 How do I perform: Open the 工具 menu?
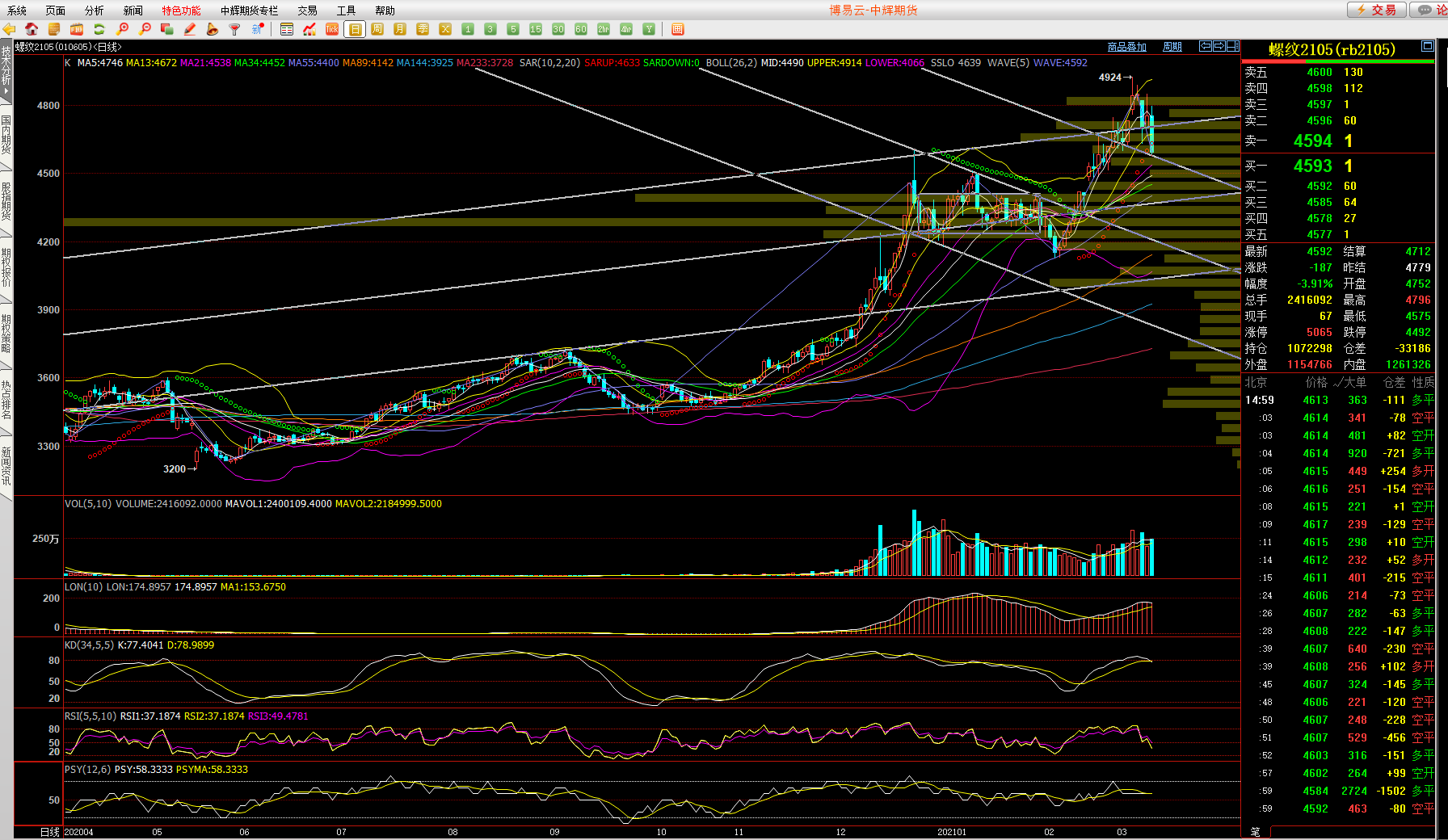pos(347,10)
